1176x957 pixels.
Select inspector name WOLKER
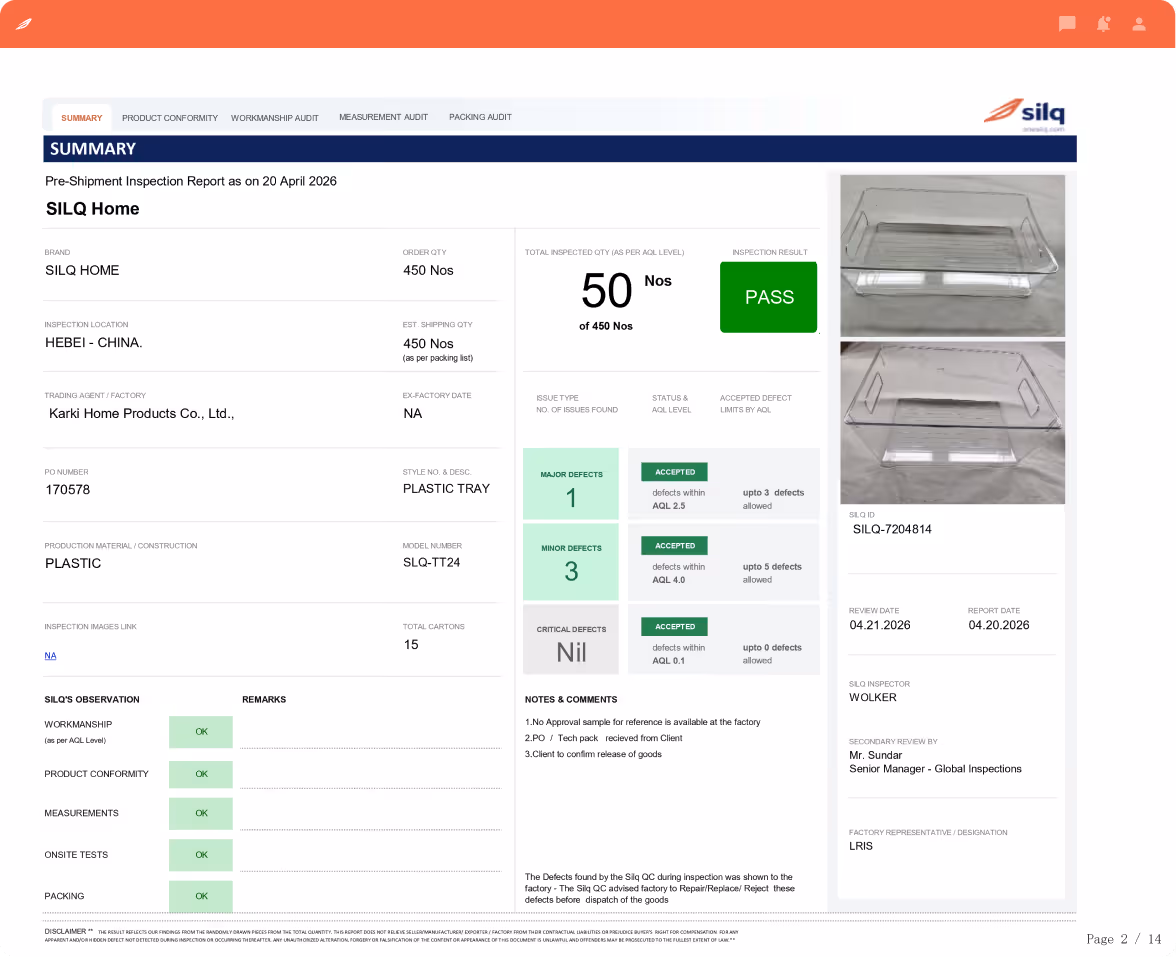click(873, 698)
